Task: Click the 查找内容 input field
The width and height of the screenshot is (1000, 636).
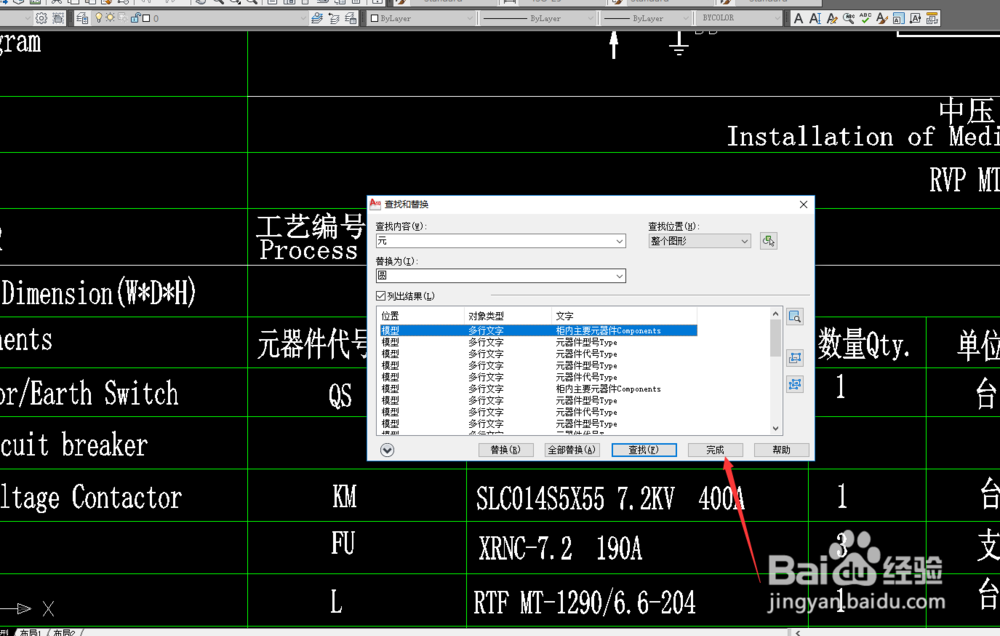Action: (500, 240)
